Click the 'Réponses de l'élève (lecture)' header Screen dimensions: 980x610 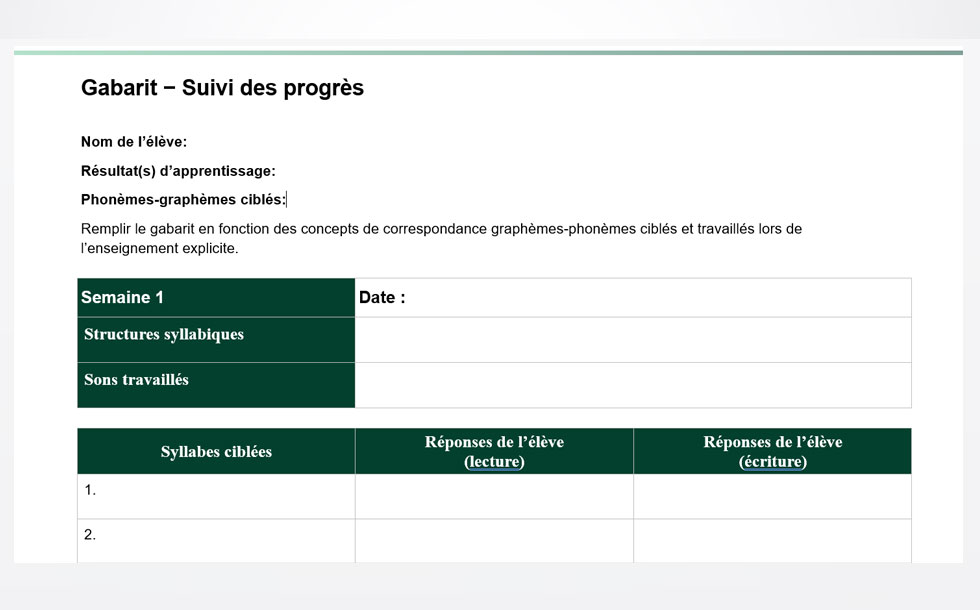(494, 451)
